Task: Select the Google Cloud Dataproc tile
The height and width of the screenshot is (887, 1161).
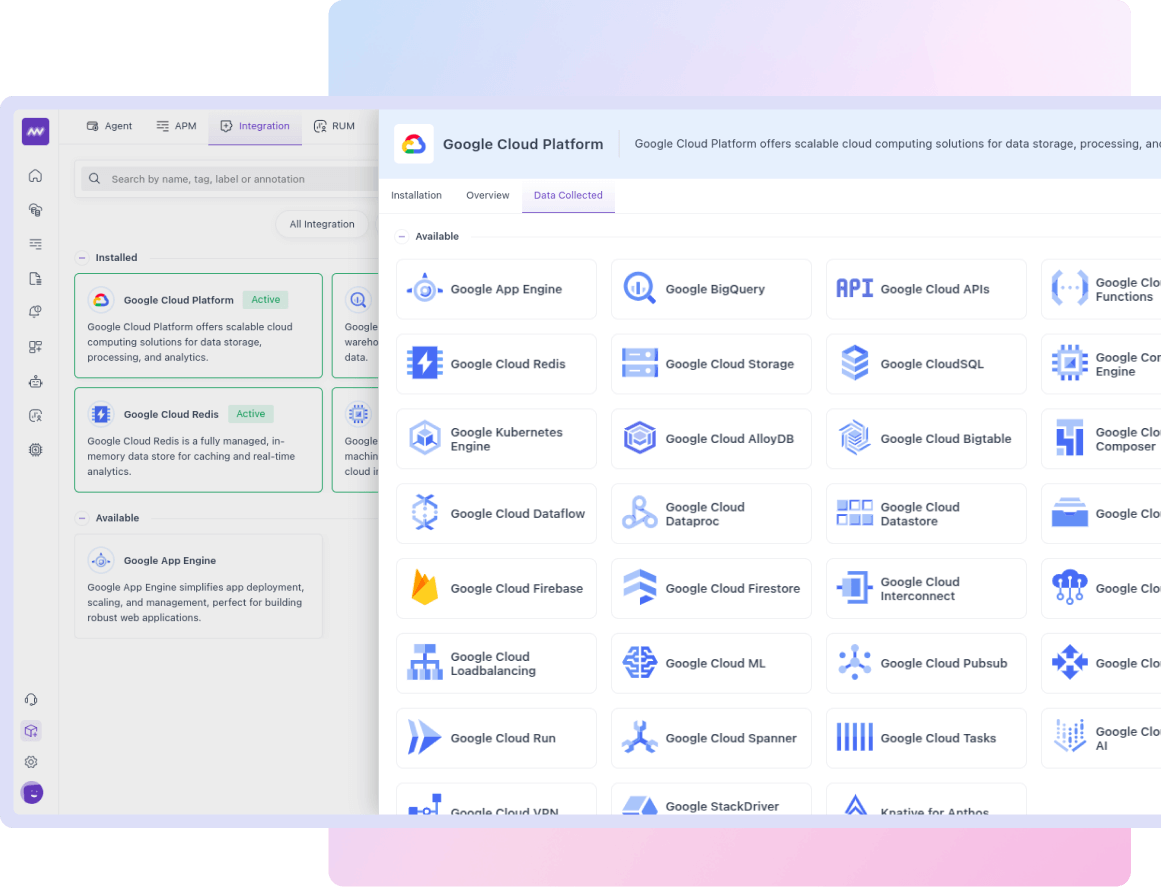Action: pos(711,514)
